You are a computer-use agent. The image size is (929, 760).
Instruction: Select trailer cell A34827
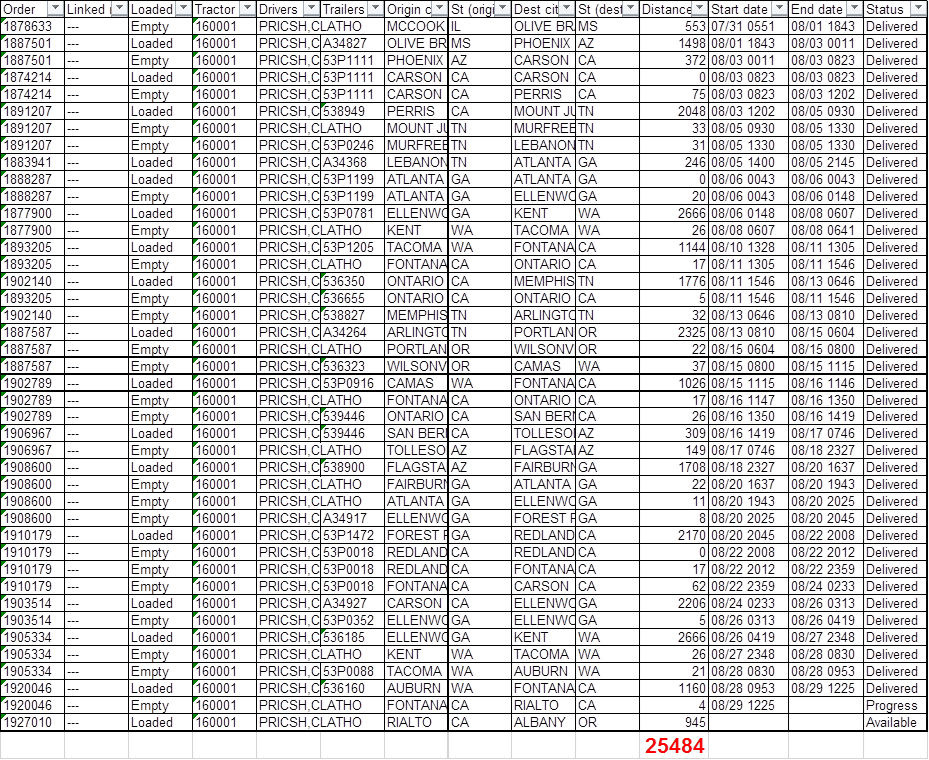(352, 43)
